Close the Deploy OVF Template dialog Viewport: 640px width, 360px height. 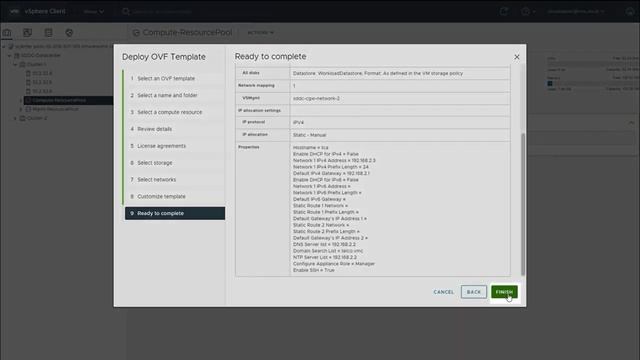[517, 57]
